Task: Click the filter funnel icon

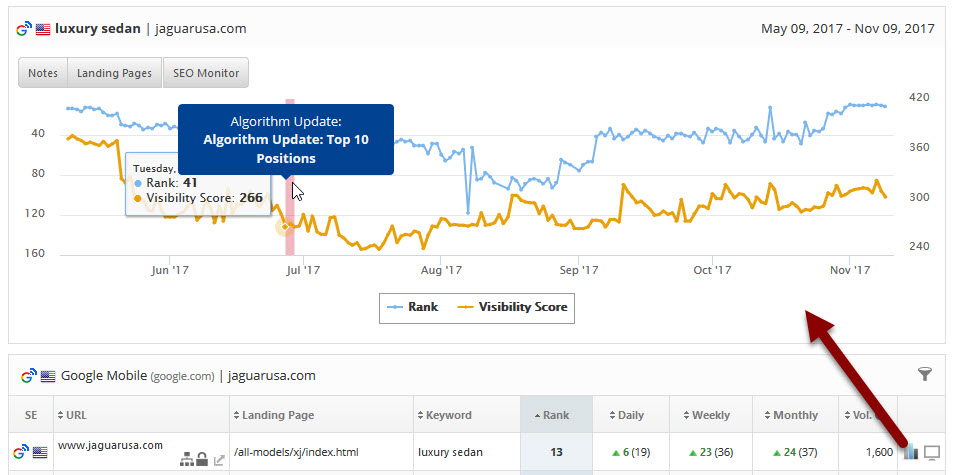Action: 924,374
